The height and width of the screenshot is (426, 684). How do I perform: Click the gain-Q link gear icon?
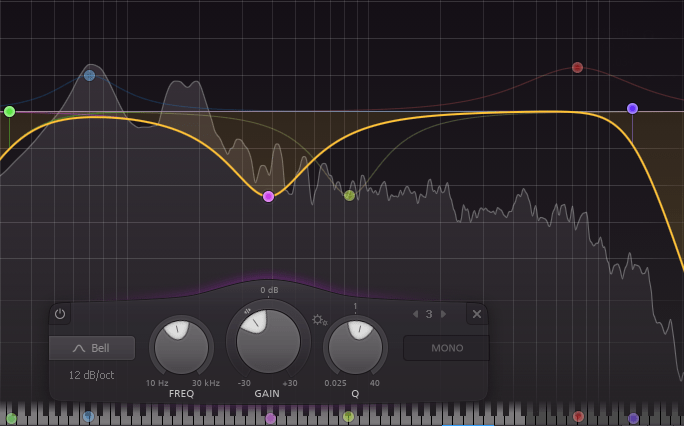coord(319,320)
